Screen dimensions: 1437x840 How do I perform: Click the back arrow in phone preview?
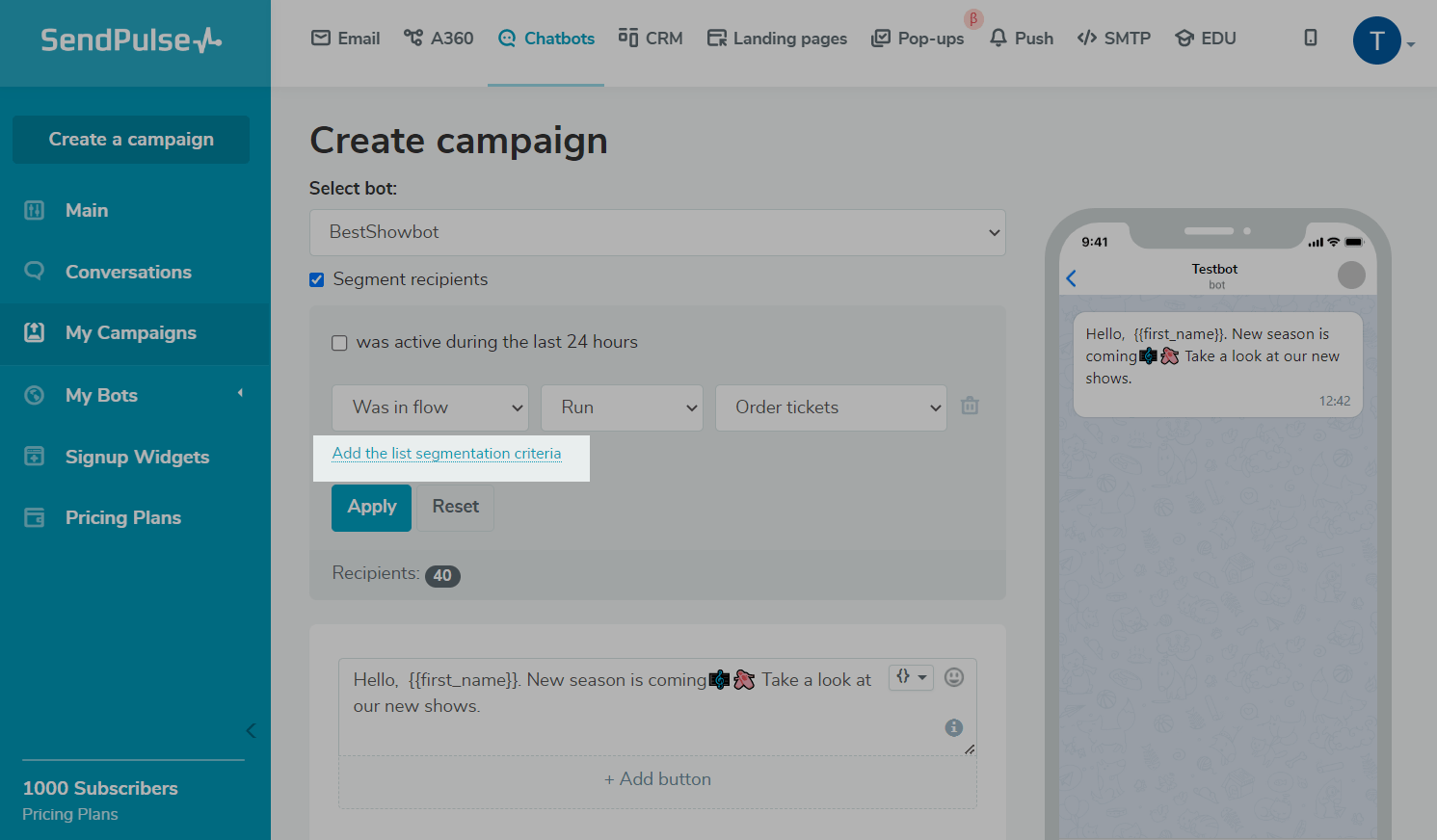tap(1071, 278)
